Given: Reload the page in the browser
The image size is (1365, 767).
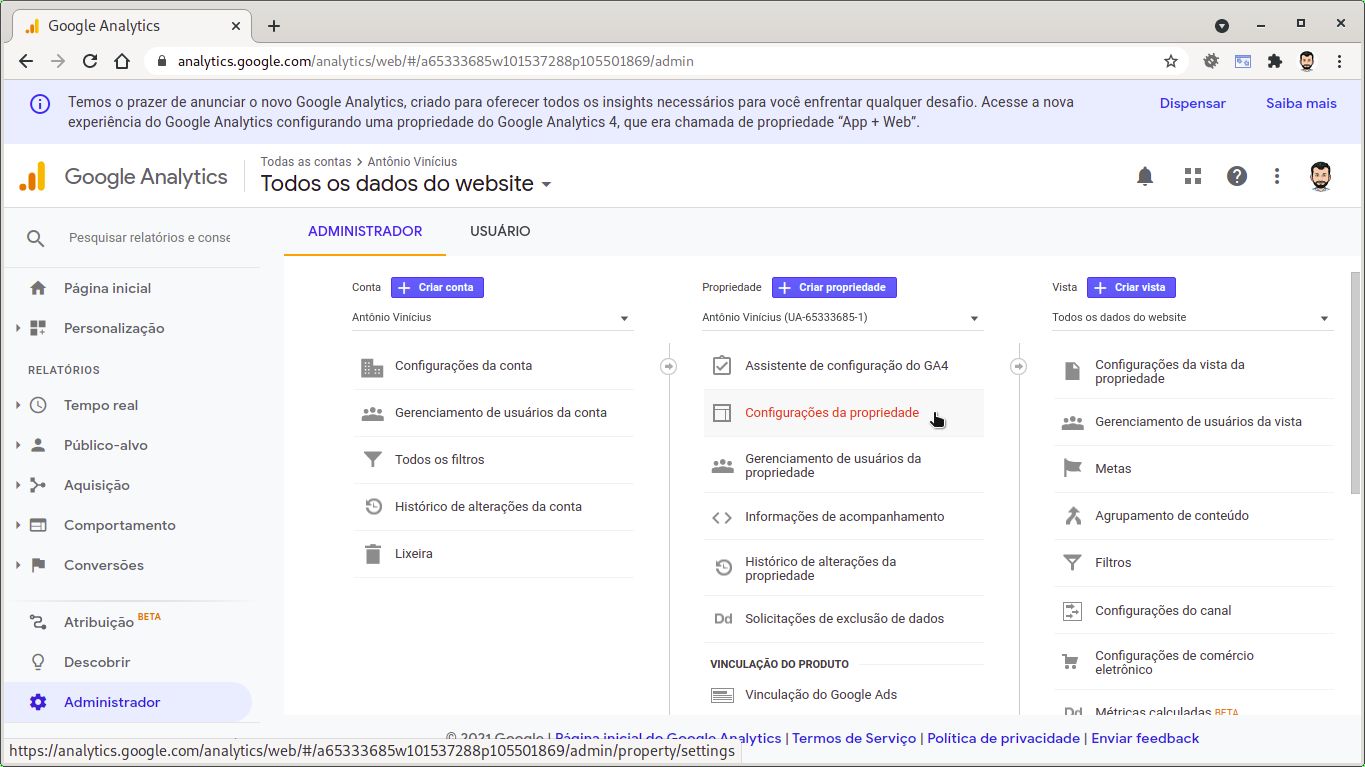Looking at the screenshot, I should tap(90, 61).
